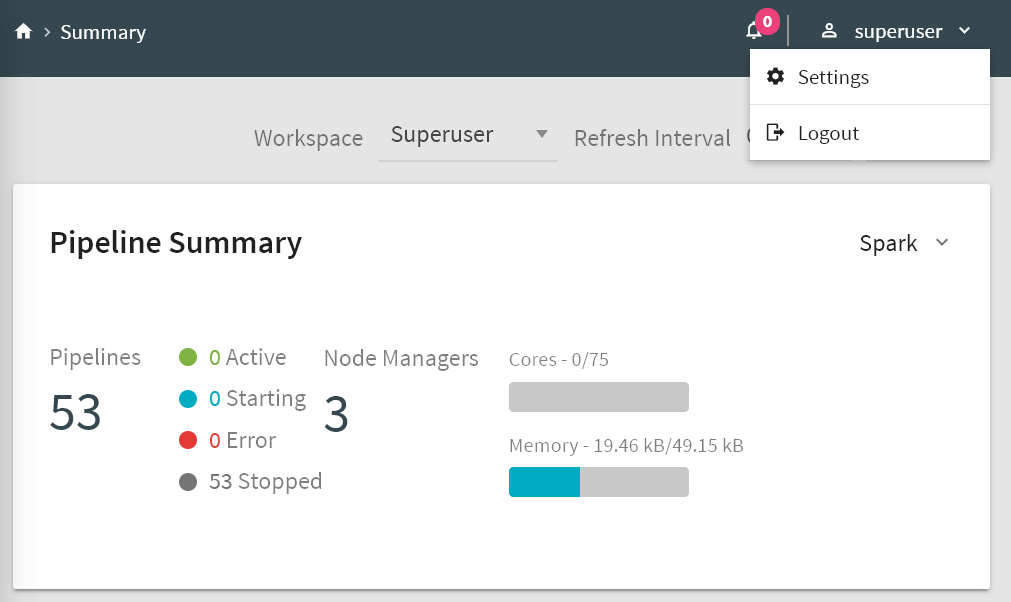Image resolution: width=1011 pixels, height=602 pixels.
Task: Click the total Pipelines count 53
Action: 76,412
